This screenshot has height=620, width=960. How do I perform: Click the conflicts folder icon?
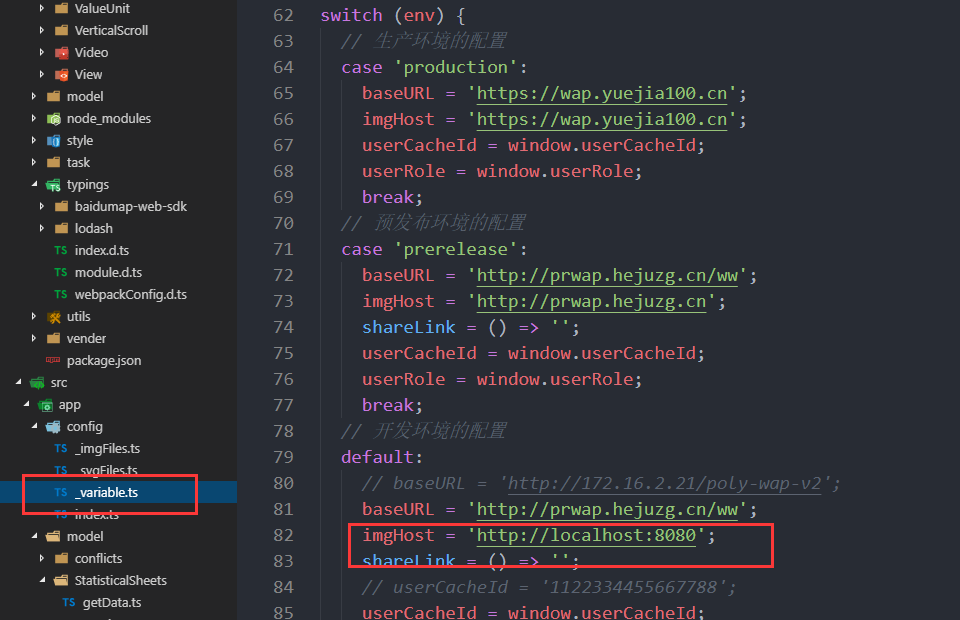pyautogui.click(x=61, y=558)
